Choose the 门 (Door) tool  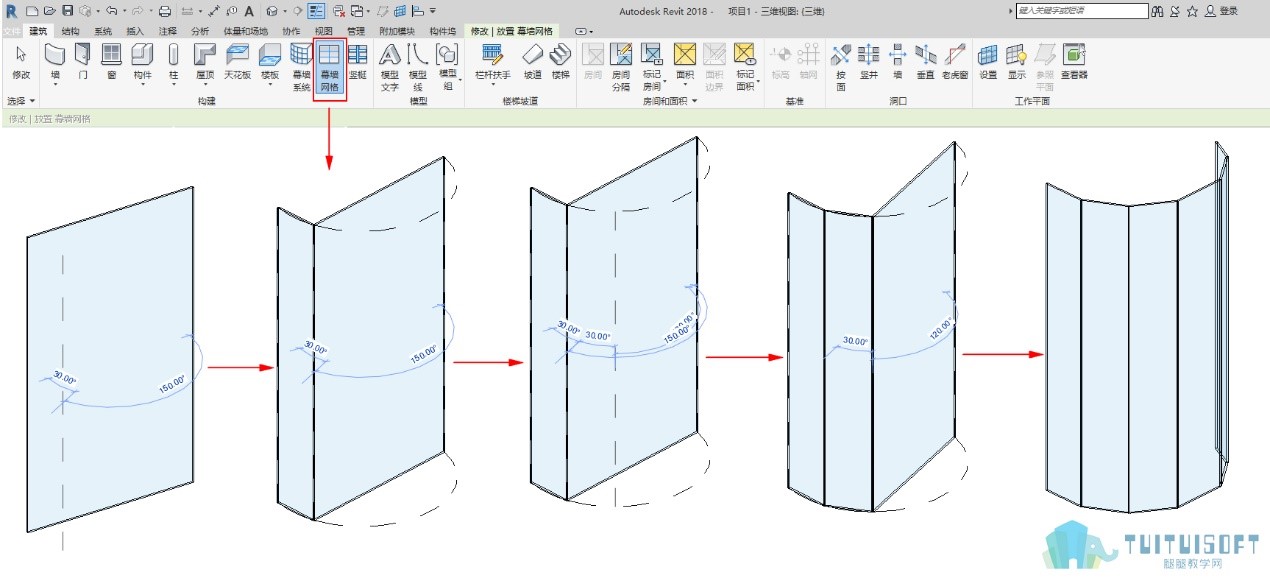[x=83, y=63]
